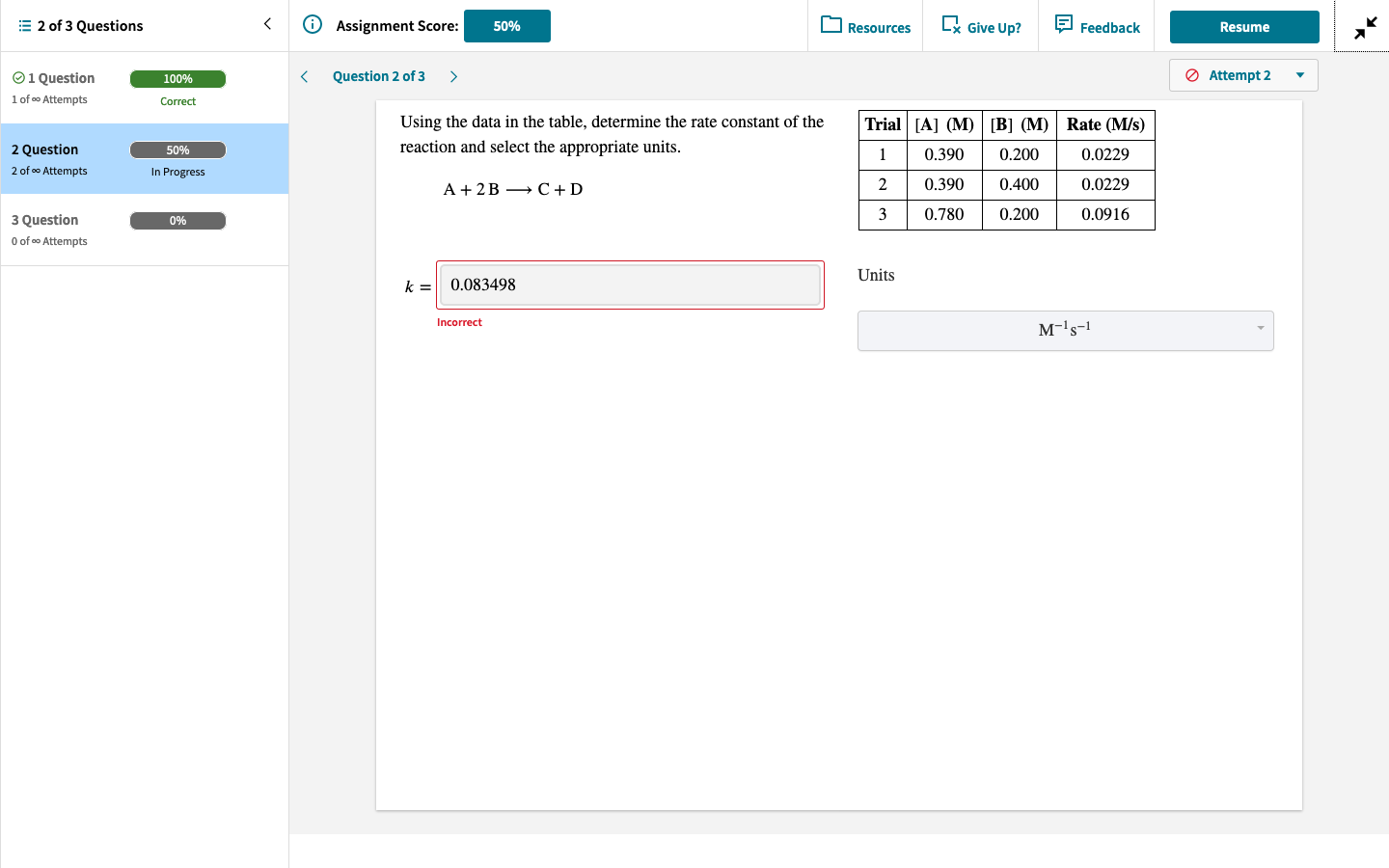Click inside the k value input field

630,285
